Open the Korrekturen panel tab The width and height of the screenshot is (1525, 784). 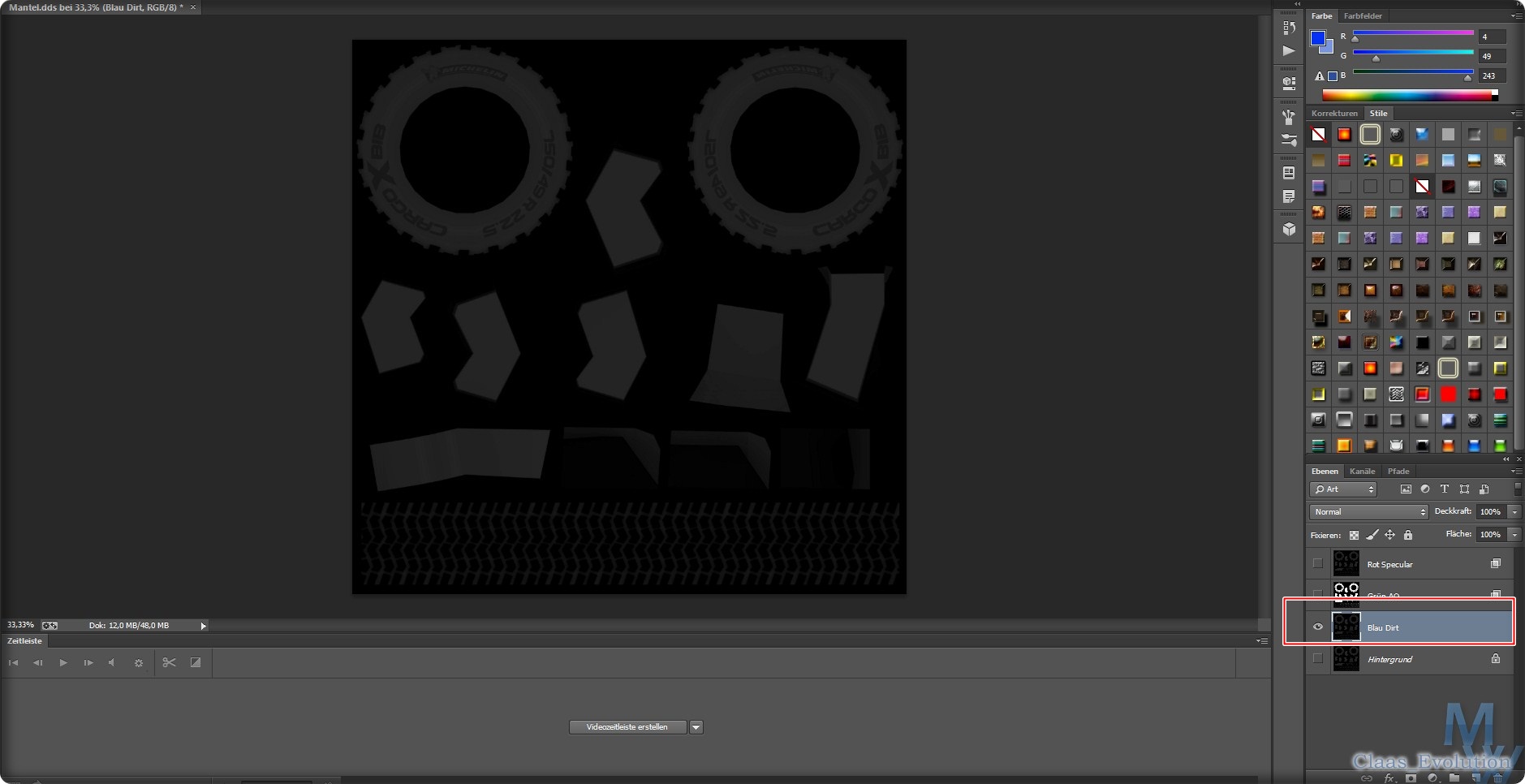pyautogui.click(x=1333, y=113)
